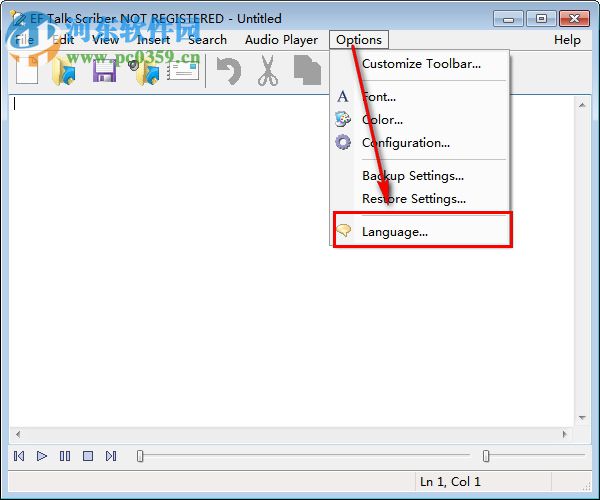600x500 pixels.
Task: Click the audio position slider handle
Action: [x=140, y=456]
